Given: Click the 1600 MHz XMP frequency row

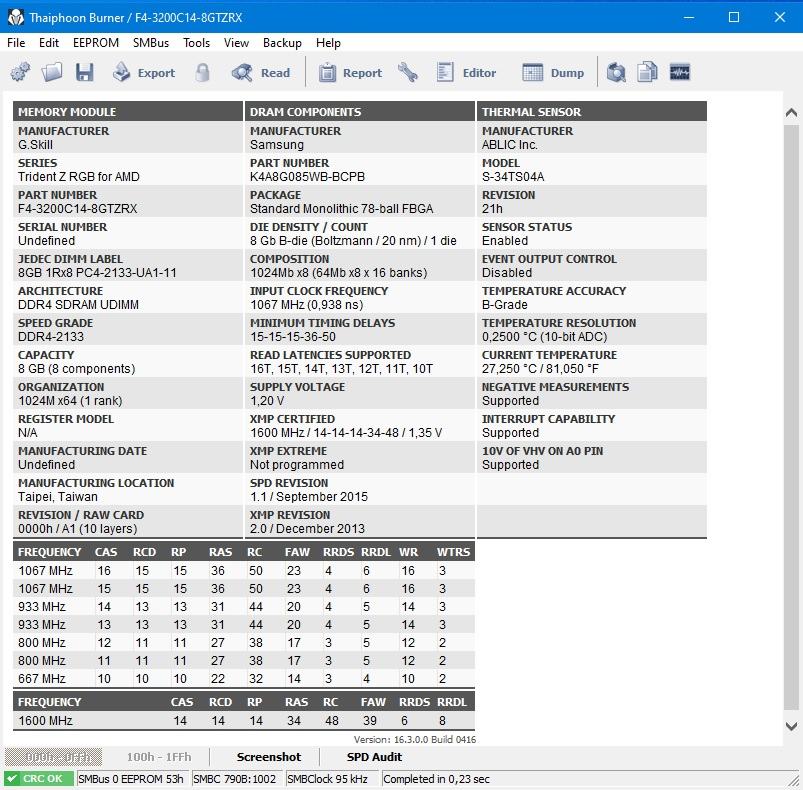Looking at the screenshot, I should pyautogui.click(x=244, y=720).
